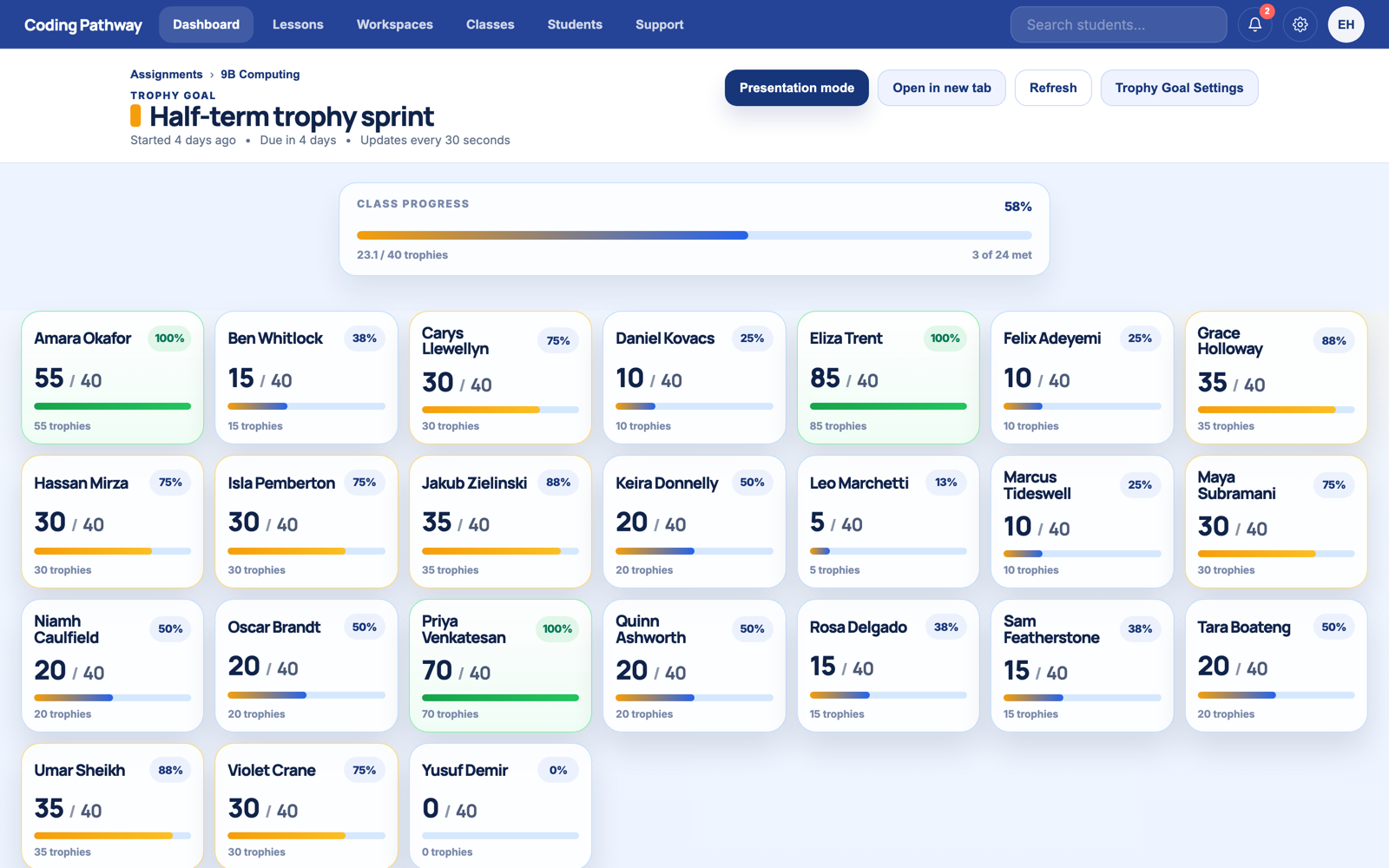
Task: Go to the Students tab
Action: point(575,24)
